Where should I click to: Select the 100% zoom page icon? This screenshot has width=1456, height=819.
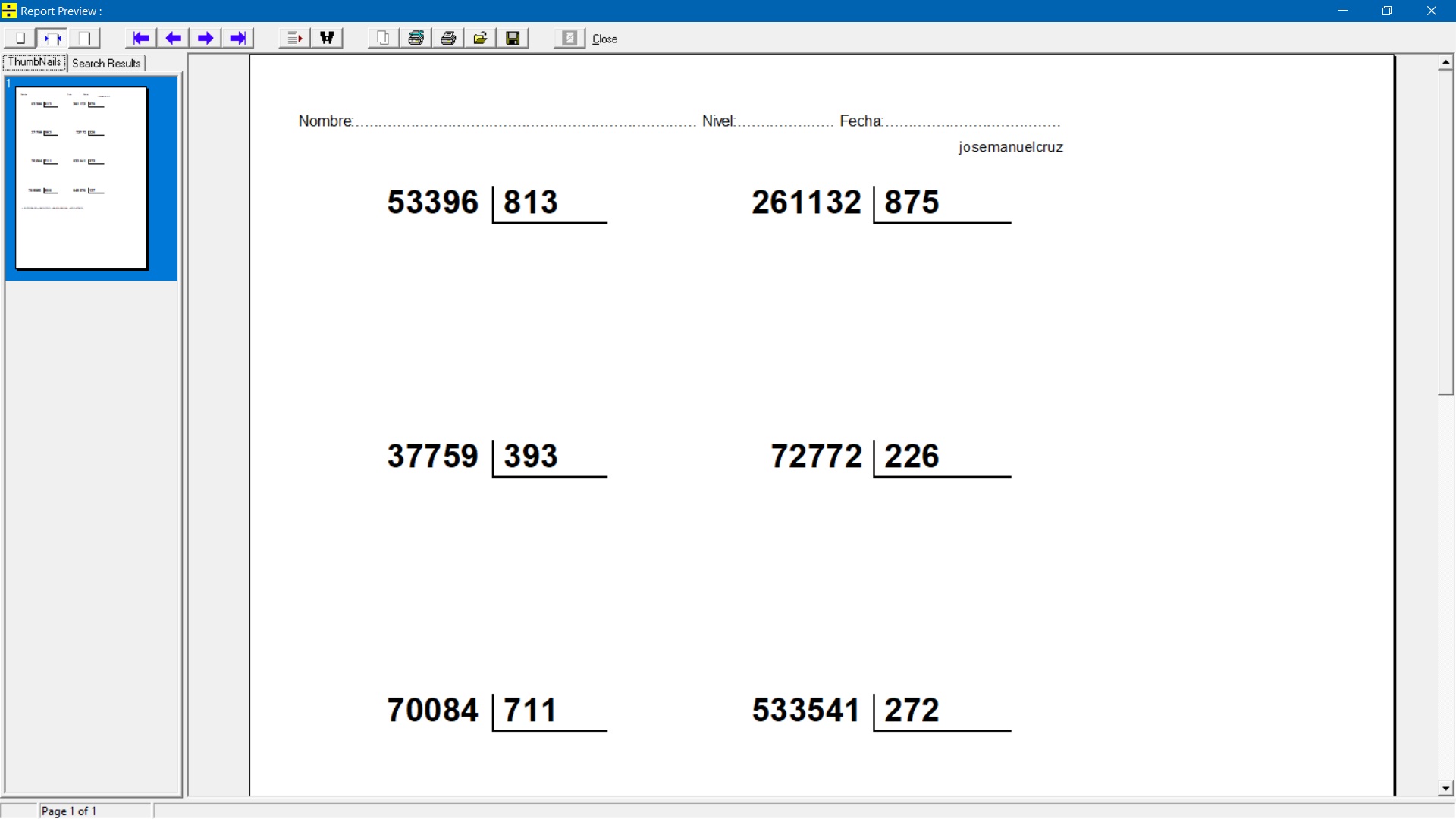[85, 38]
